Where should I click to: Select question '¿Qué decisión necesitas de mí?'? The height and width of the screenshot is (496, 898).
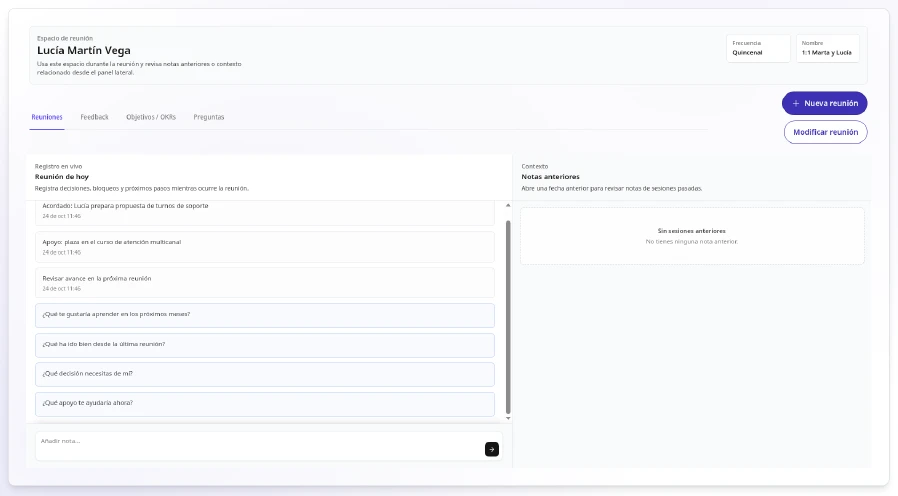tap(265, 375)
